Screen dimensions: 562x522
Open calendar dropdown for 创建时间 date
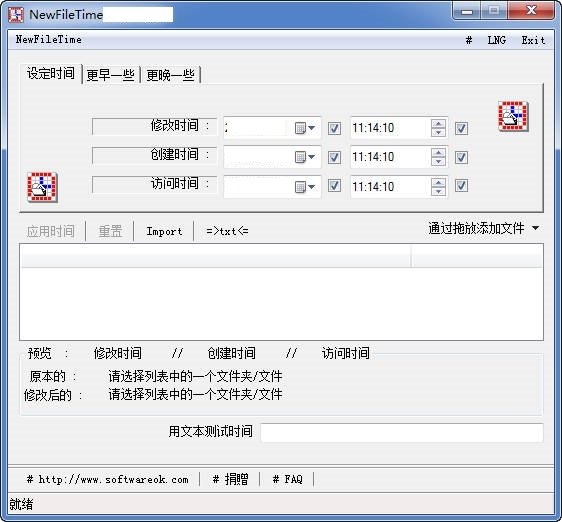(305, 157)
